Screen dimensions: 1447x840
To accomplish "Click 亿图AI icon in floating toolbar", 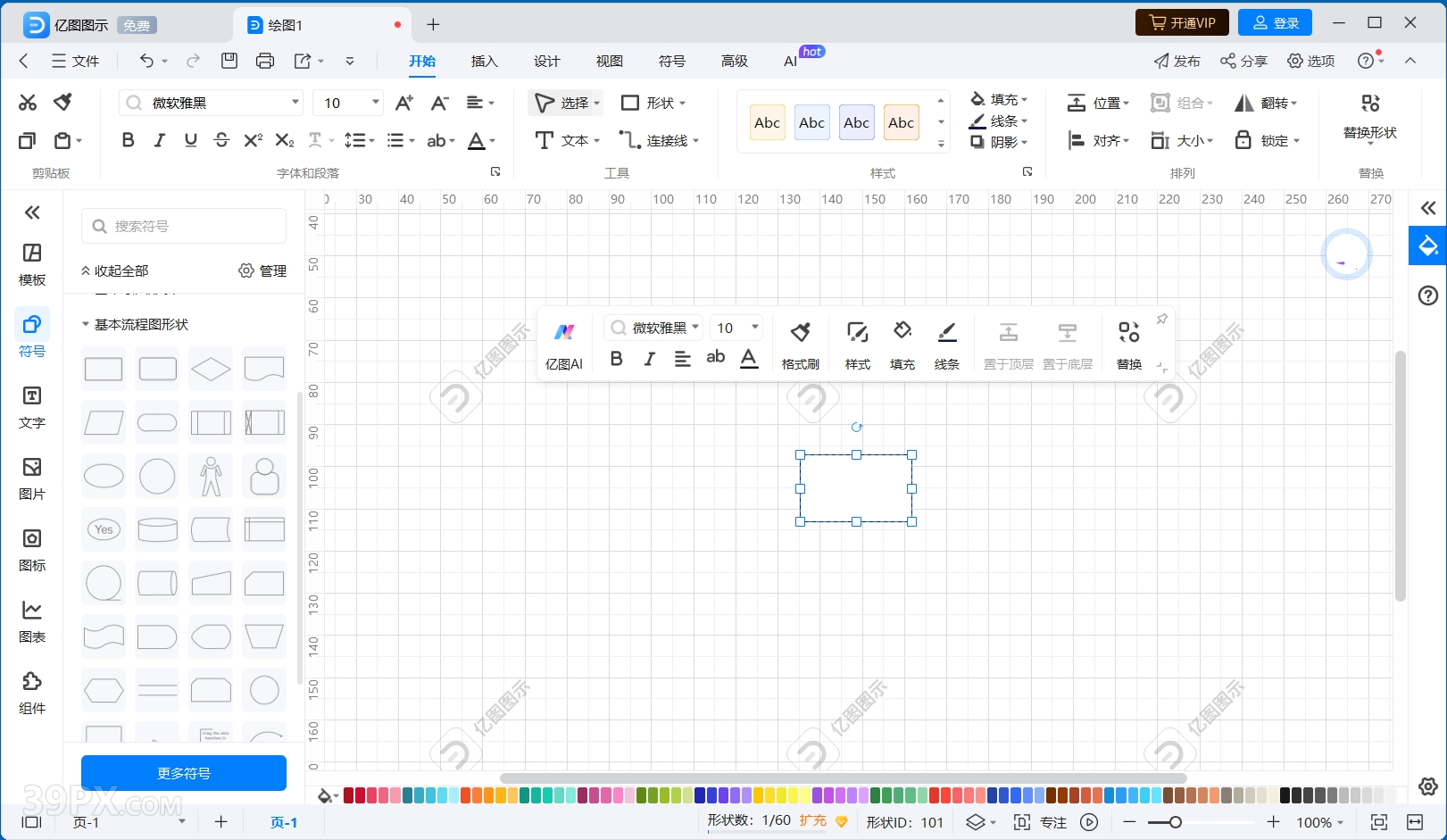I will point(564,346).
